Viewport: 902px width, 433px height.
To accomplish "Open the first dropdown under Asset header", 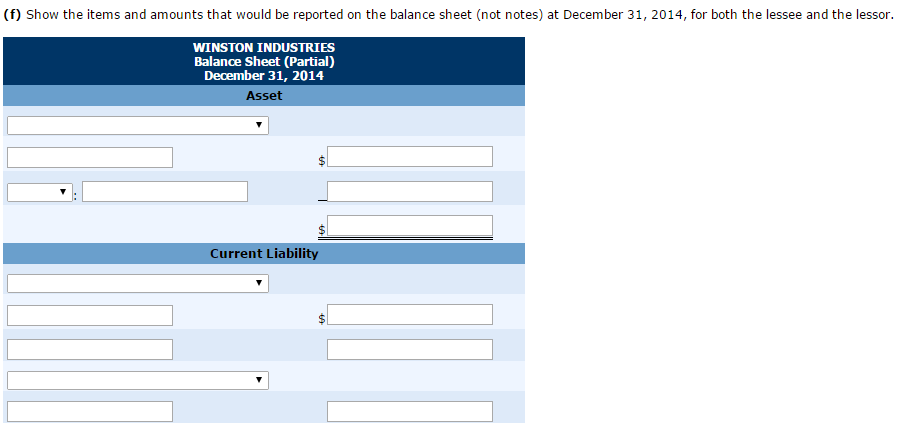I will 137,125.
